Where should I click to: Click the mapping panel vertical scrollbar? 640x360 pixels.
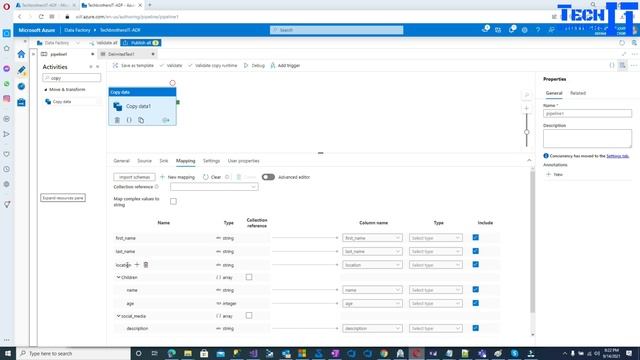(532, 242)
